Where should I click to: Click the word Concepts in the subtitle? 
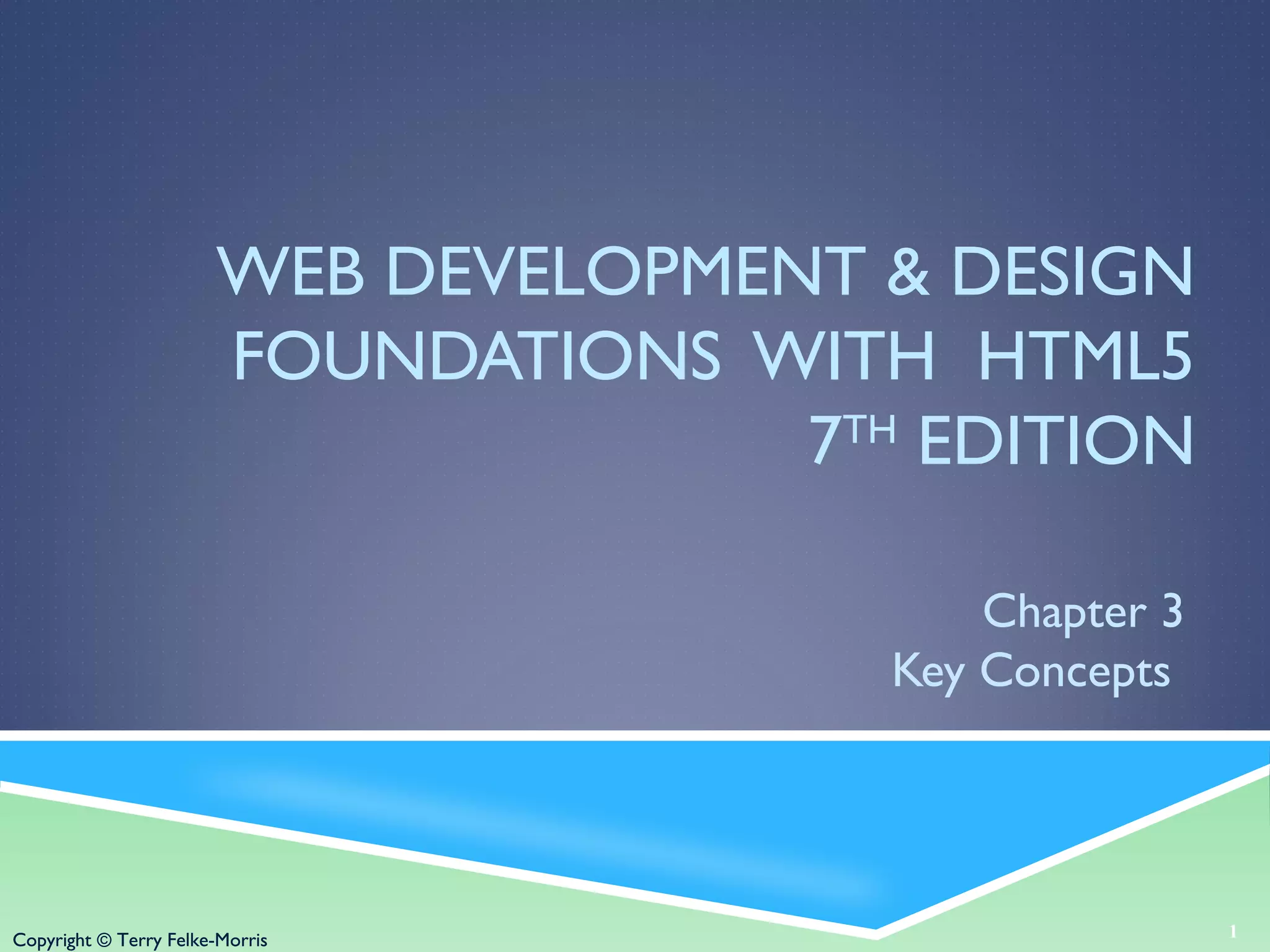tap(1075, 671)
